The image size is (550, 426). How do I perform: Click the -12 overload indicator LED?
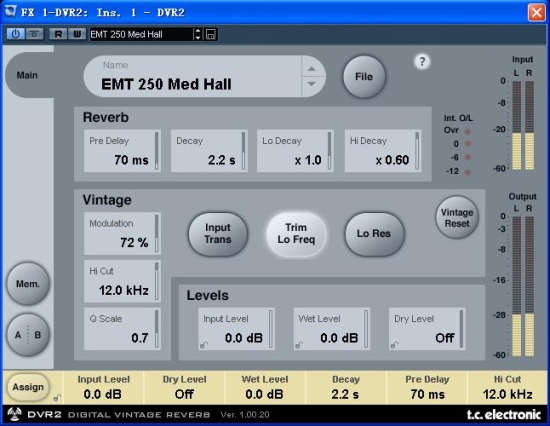(468, 172)
